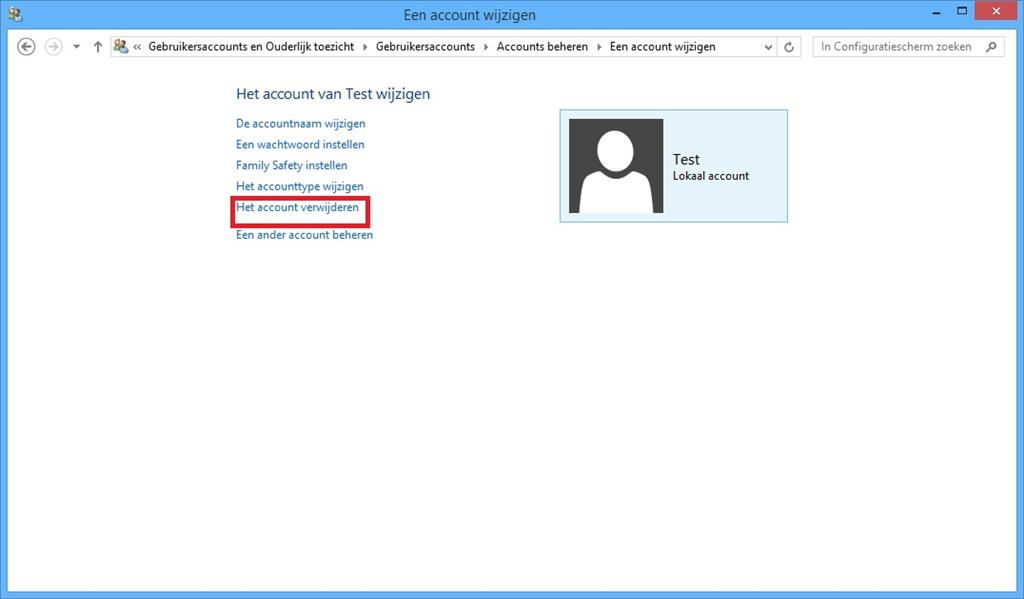Close the Een account wijzigen window
1024x599 pixels.
point(996,11)
